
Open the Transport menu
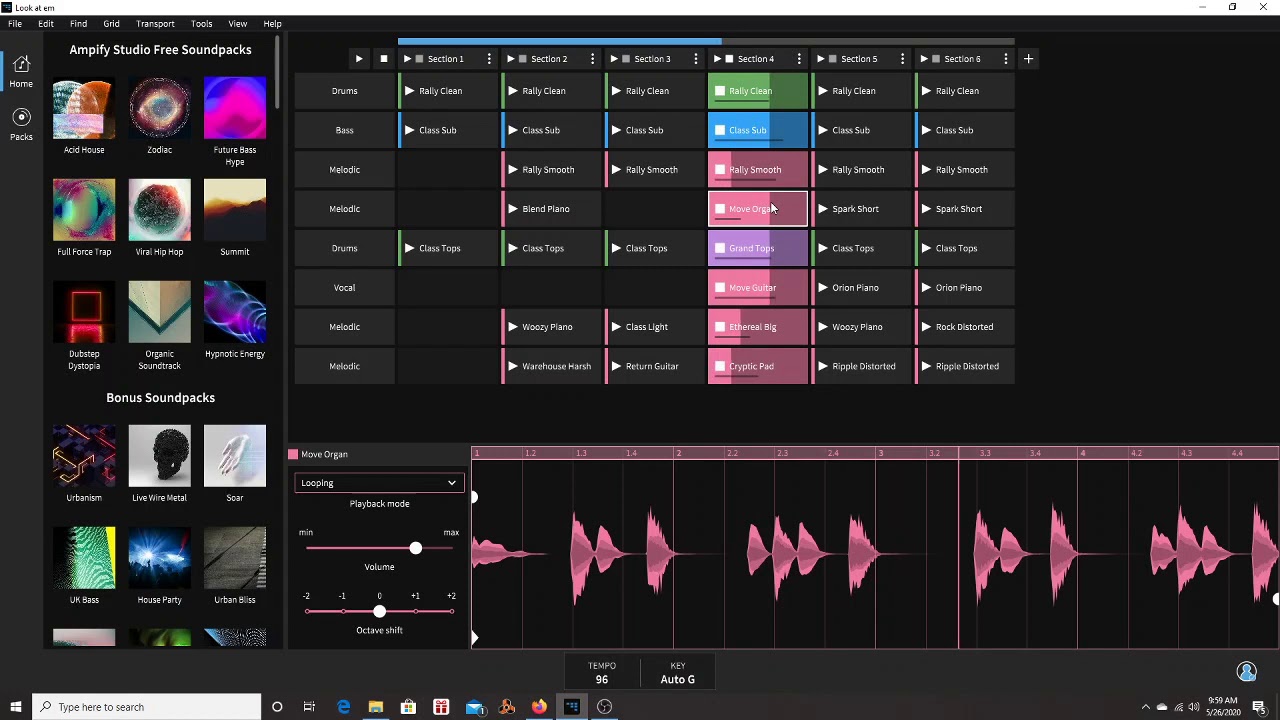tap(155, 23)
